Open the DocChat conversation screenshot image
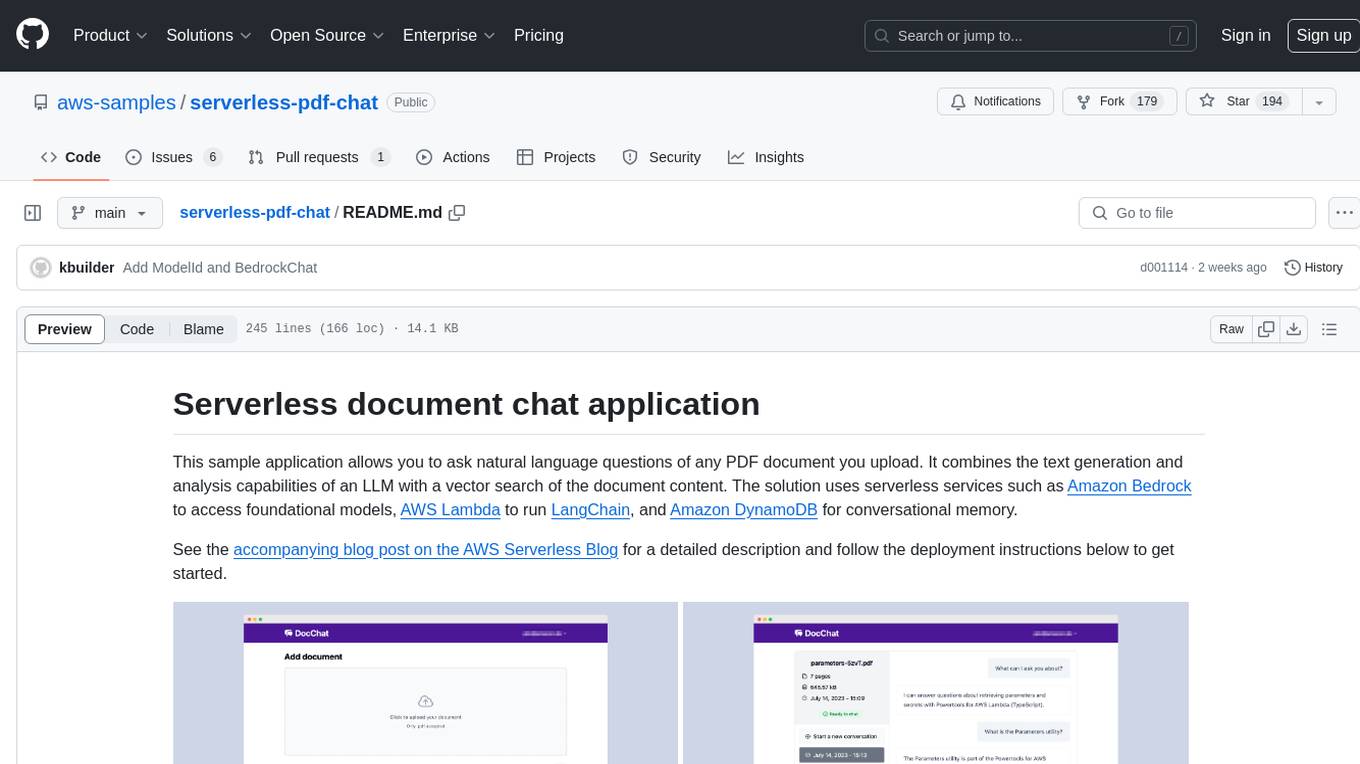This screenshot has width=1360, height=764. click(x=935, y=683)
